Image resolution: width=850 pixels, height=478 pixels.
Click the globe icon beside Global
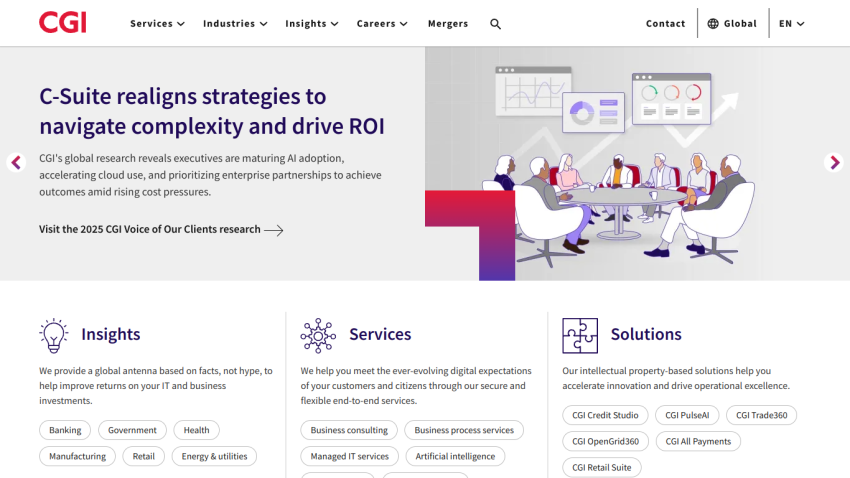pyautogui.click(x=713, y=23)
